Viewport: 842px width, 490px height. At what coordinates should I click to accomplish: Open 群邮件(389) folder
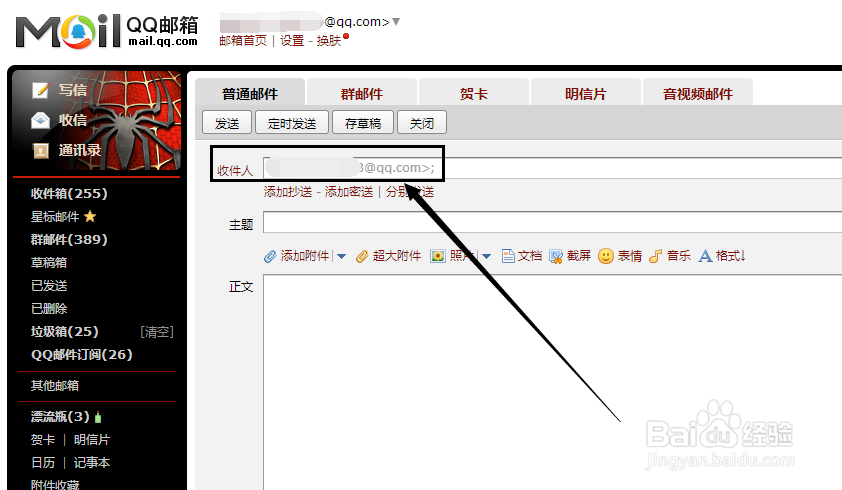69,240
